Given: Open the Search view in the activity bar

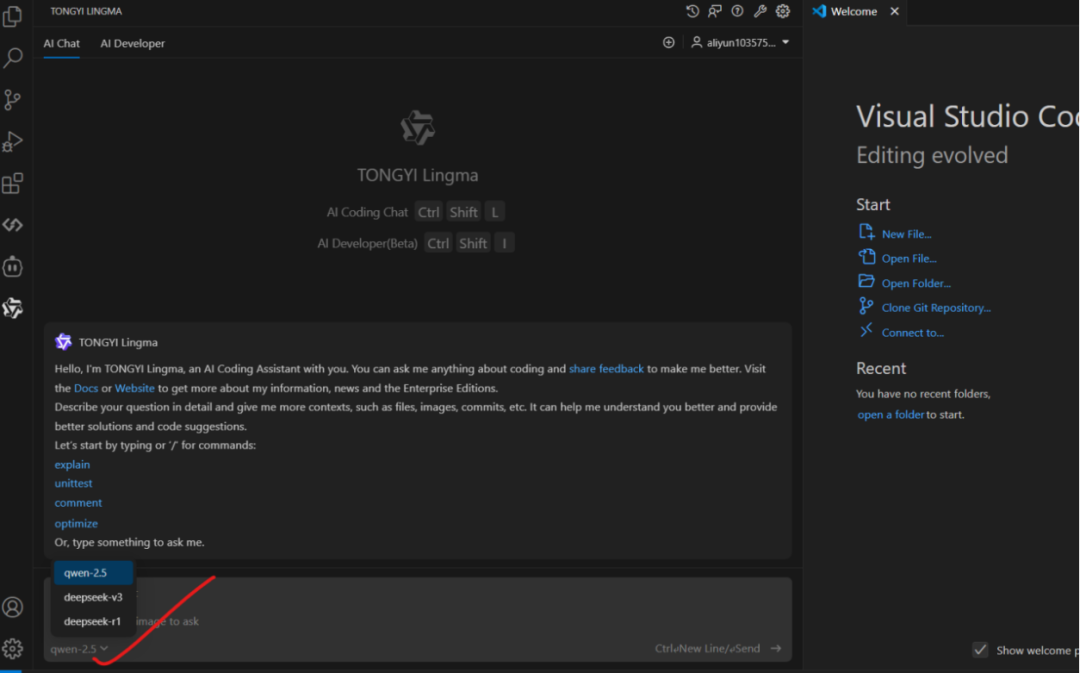Looking at the screenshot, I should tap(12, 58).
